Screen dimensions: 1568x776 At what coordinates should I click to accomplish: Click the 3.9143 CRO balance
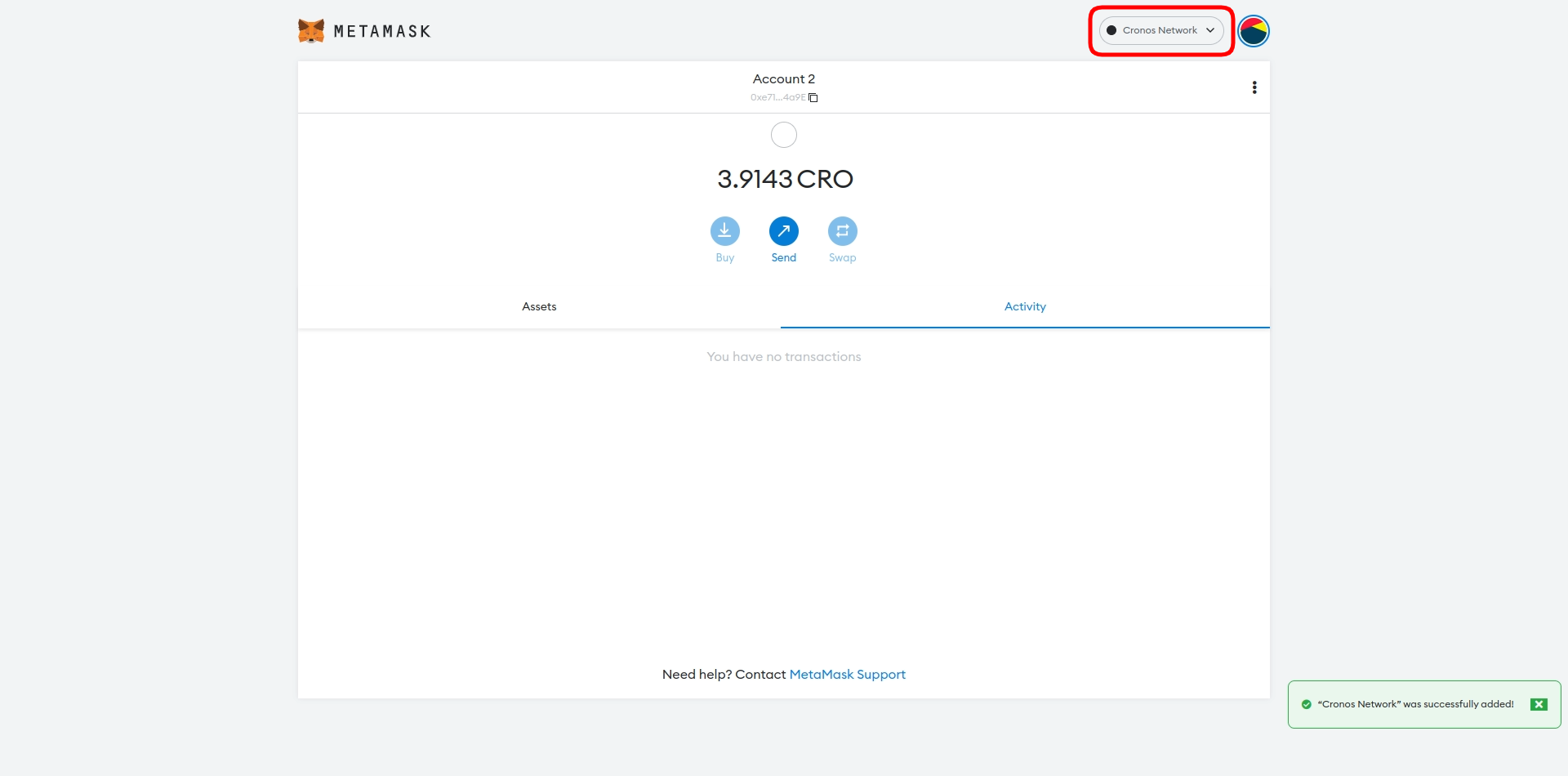coord(785,179)
